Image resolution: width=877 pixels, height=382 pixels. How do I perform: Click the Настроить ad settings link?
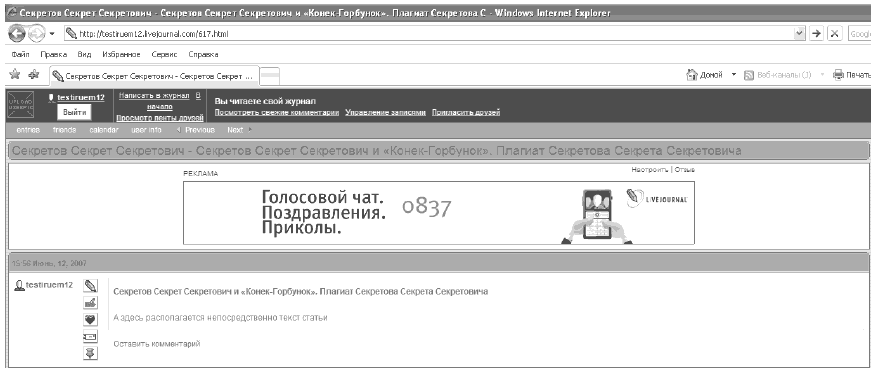[650, 169]
